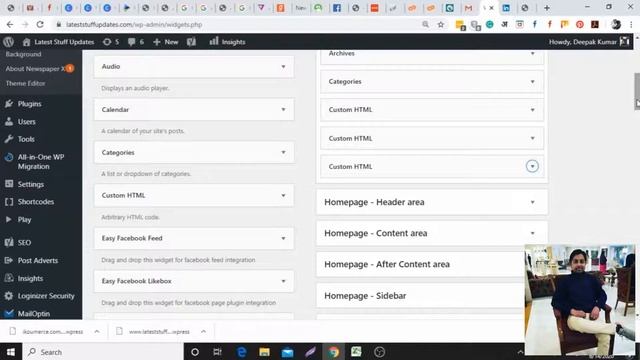
Task: Open Yoast SEO icon in admin bar
Action: point(191,42)
